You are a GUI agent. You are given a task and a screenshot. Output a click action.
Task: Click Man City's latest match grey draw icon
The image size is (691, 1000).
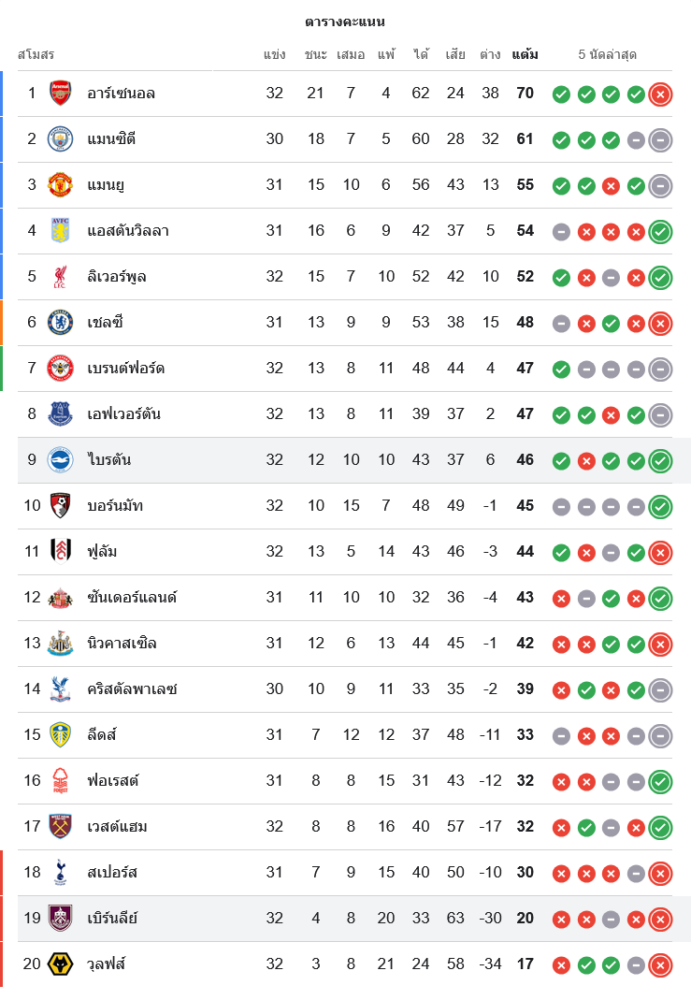tap(660, 141)
